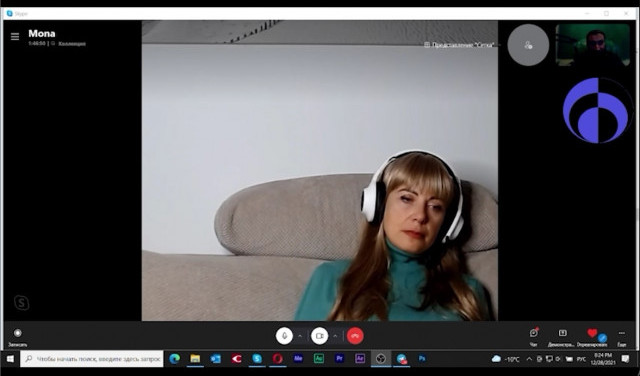
Task: Open Opera browser from the taskbar
Action: 278,359
